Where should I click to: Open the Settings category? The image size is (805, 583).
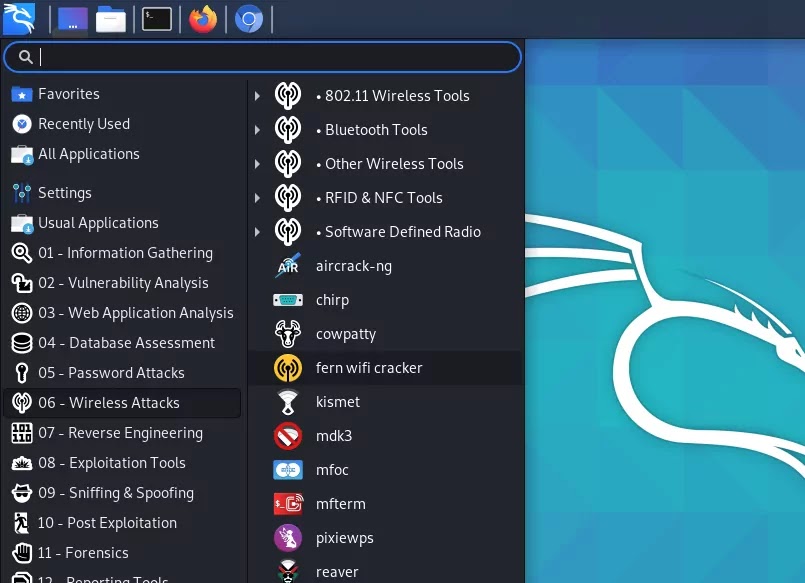pos(122,193)
